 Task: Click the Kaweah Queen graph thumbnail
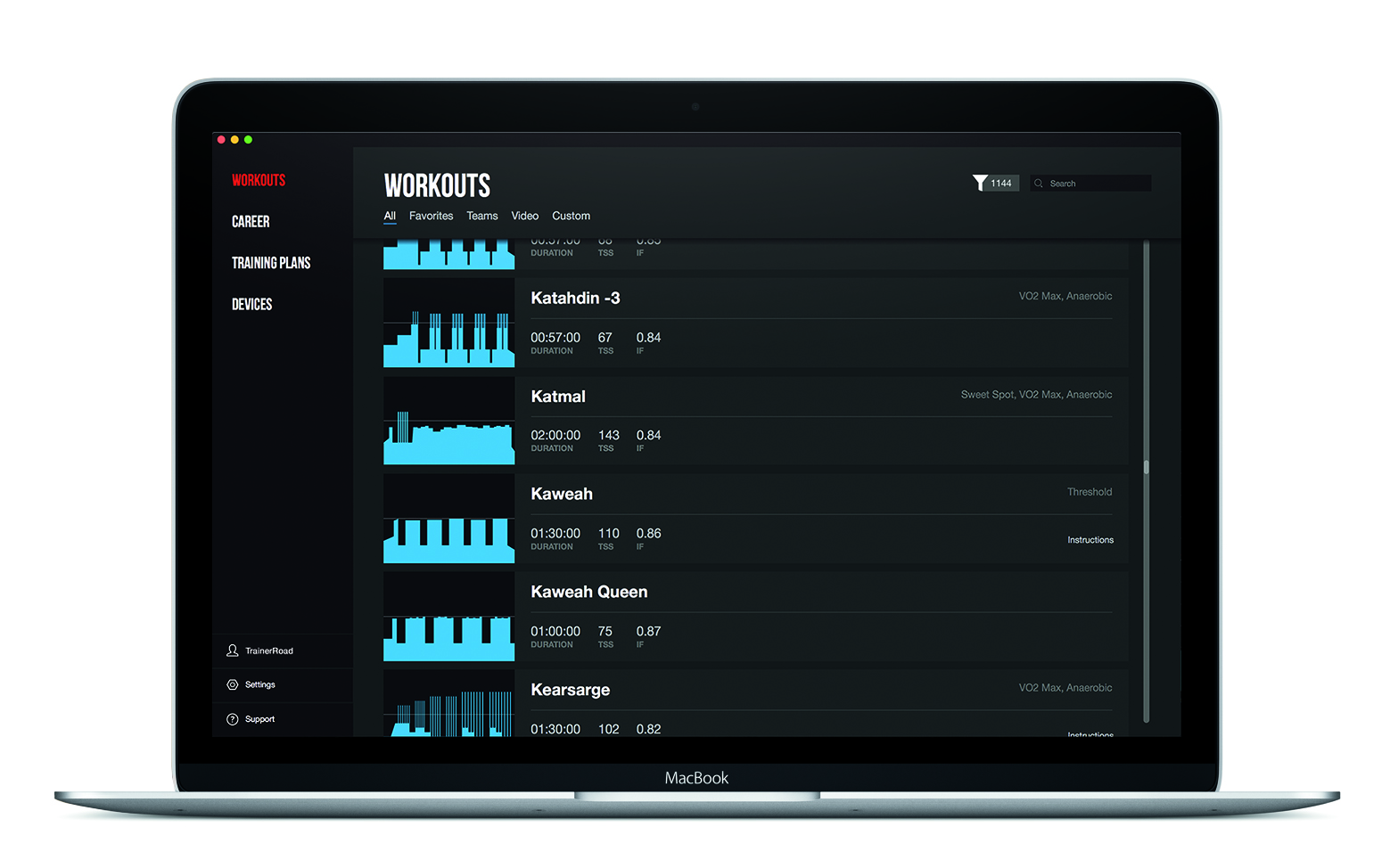(448, 617)
